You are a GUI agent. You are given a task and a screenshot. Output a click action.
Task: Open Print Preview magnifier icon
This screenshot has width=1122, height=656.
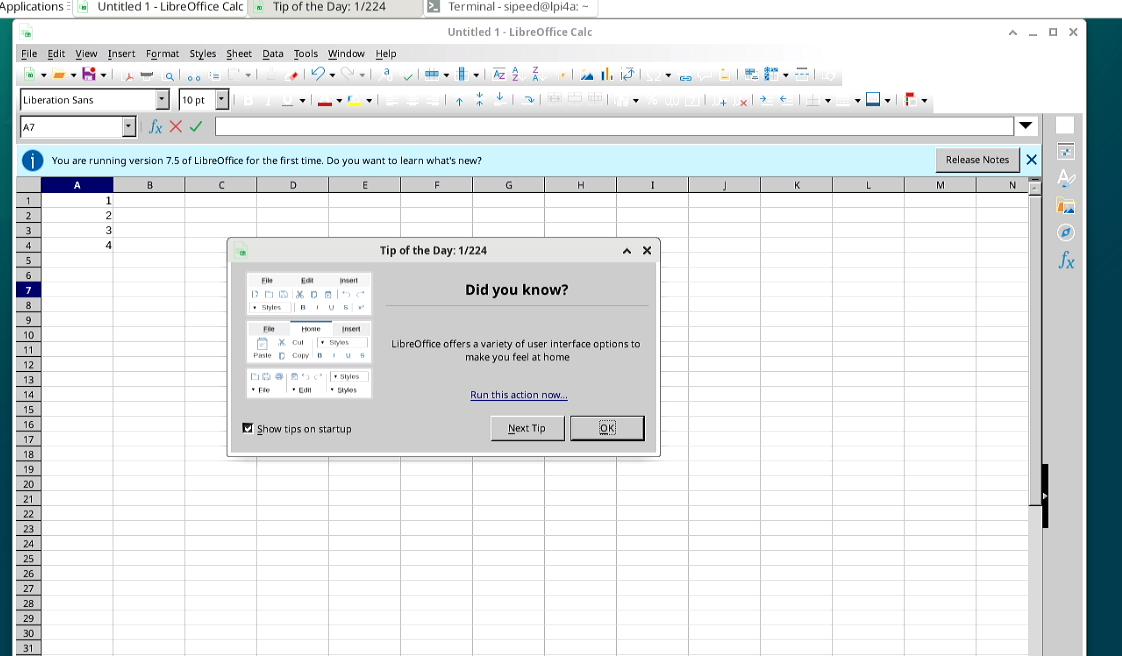click(x=169, y=76)
